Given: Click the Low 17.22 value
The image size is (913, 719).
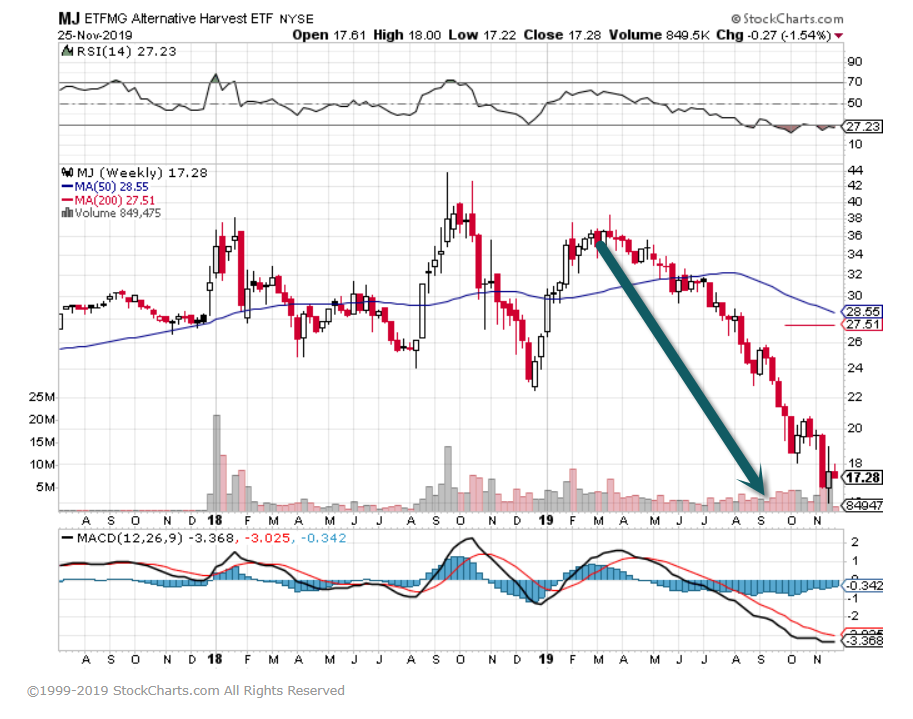Looking at the screenshot, I should pos(482,35).
